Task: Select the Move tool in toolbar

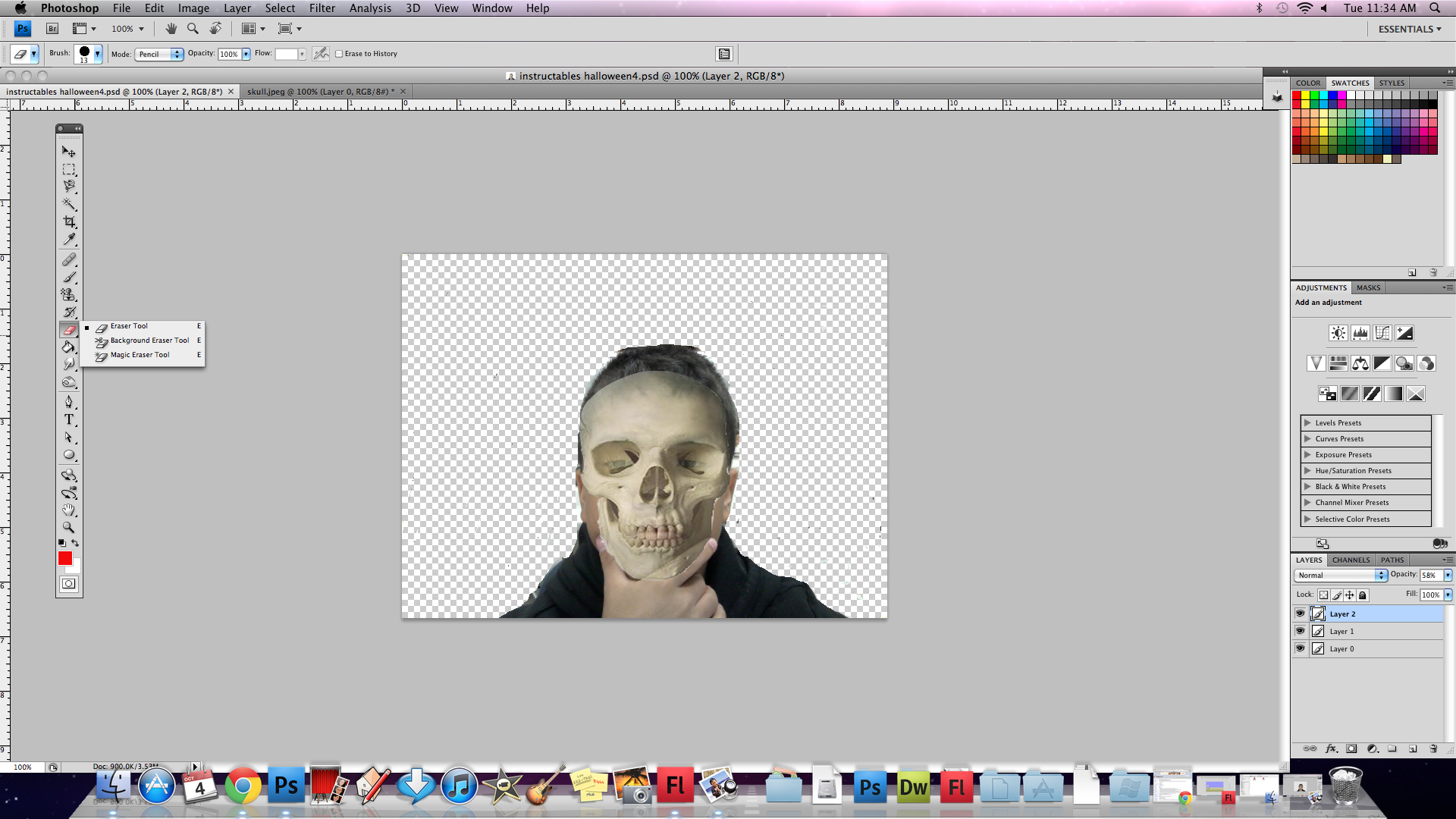Action: (69, 152)
